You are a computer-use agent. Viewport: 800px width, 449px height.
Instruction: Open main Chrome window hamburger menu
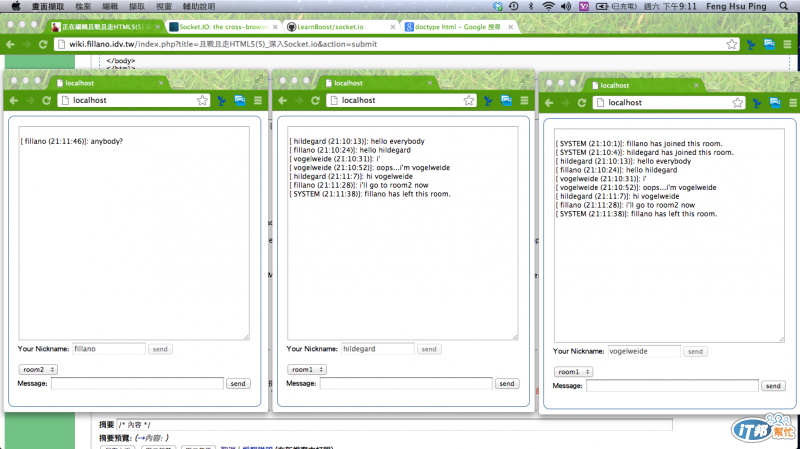point(787,44)
